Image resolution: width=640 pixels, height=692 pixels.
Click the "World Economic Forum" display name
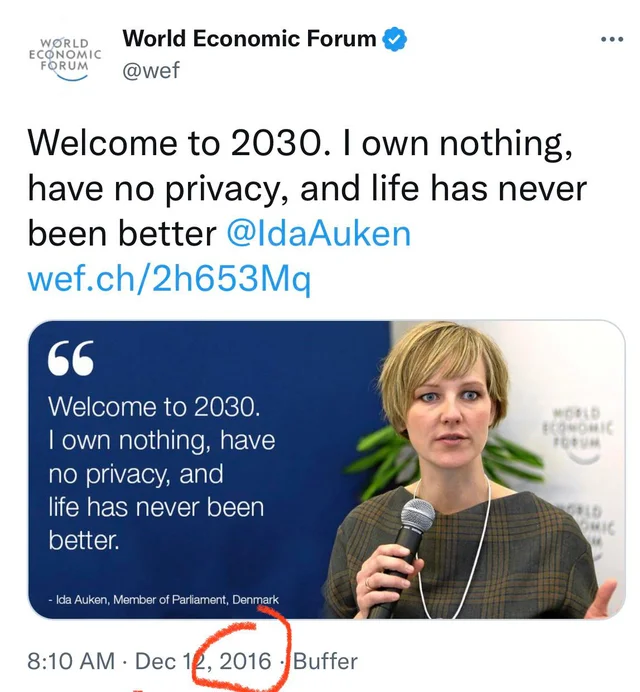249,40
